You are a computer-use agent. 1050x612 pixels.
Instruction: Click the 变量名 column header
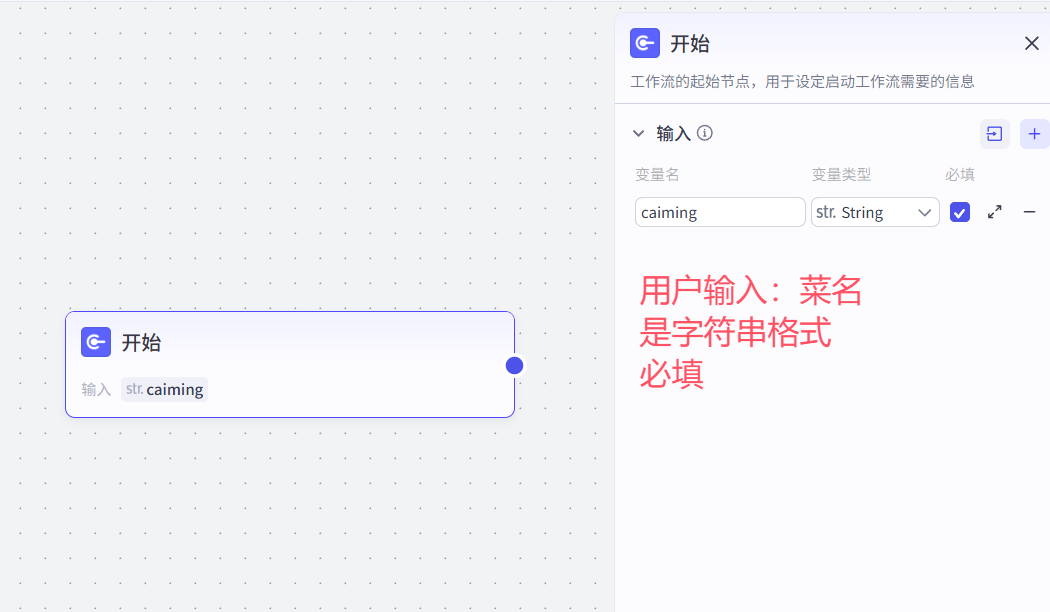click(x=657, y=175)
